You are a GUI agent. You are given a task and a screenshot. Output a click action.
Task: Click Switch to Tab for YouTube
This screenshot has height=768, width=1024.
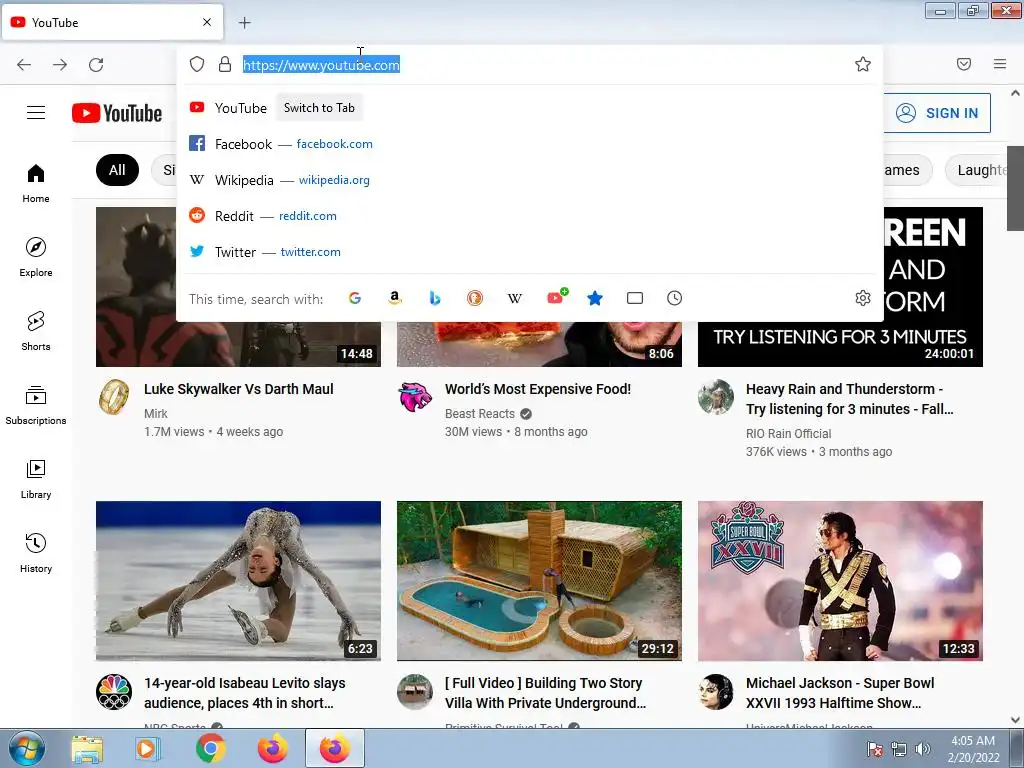[319, 108]
